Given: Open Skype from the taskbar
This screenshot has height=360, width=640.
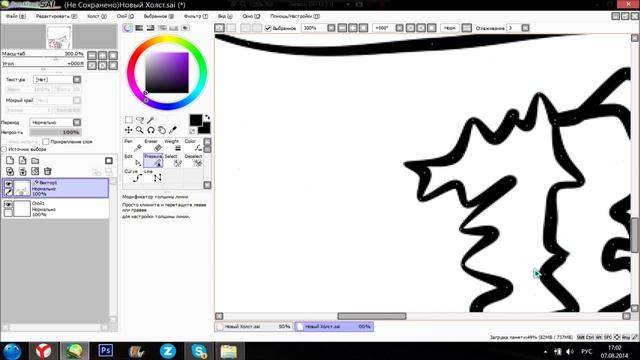Looking at the screenshot, I should pos(199,351).
